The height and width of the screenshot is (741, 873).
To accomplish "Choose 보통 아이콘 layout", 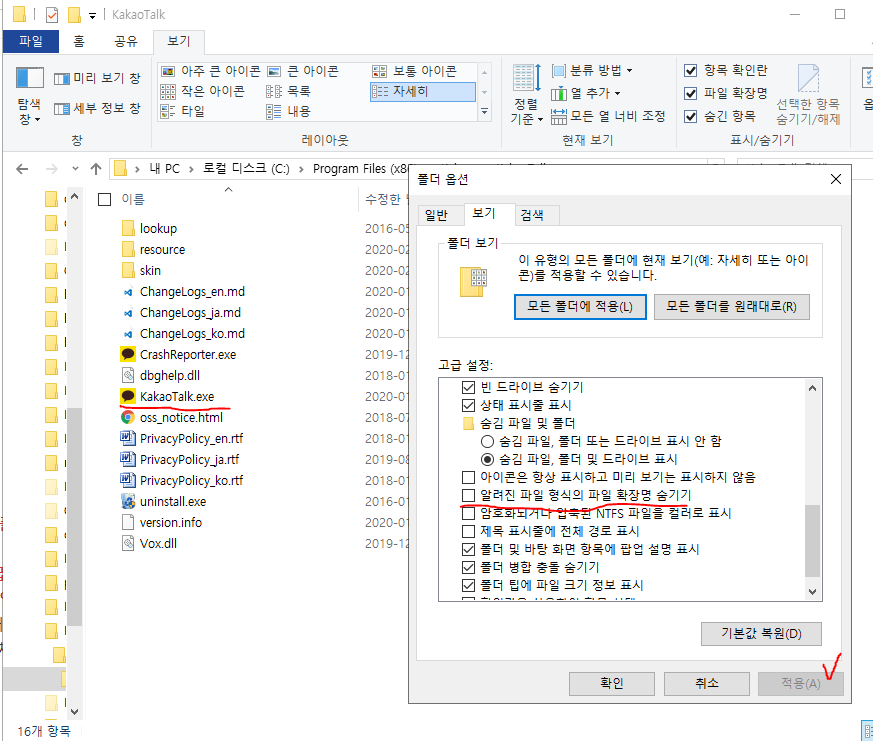I will click(x=414, y=71).
